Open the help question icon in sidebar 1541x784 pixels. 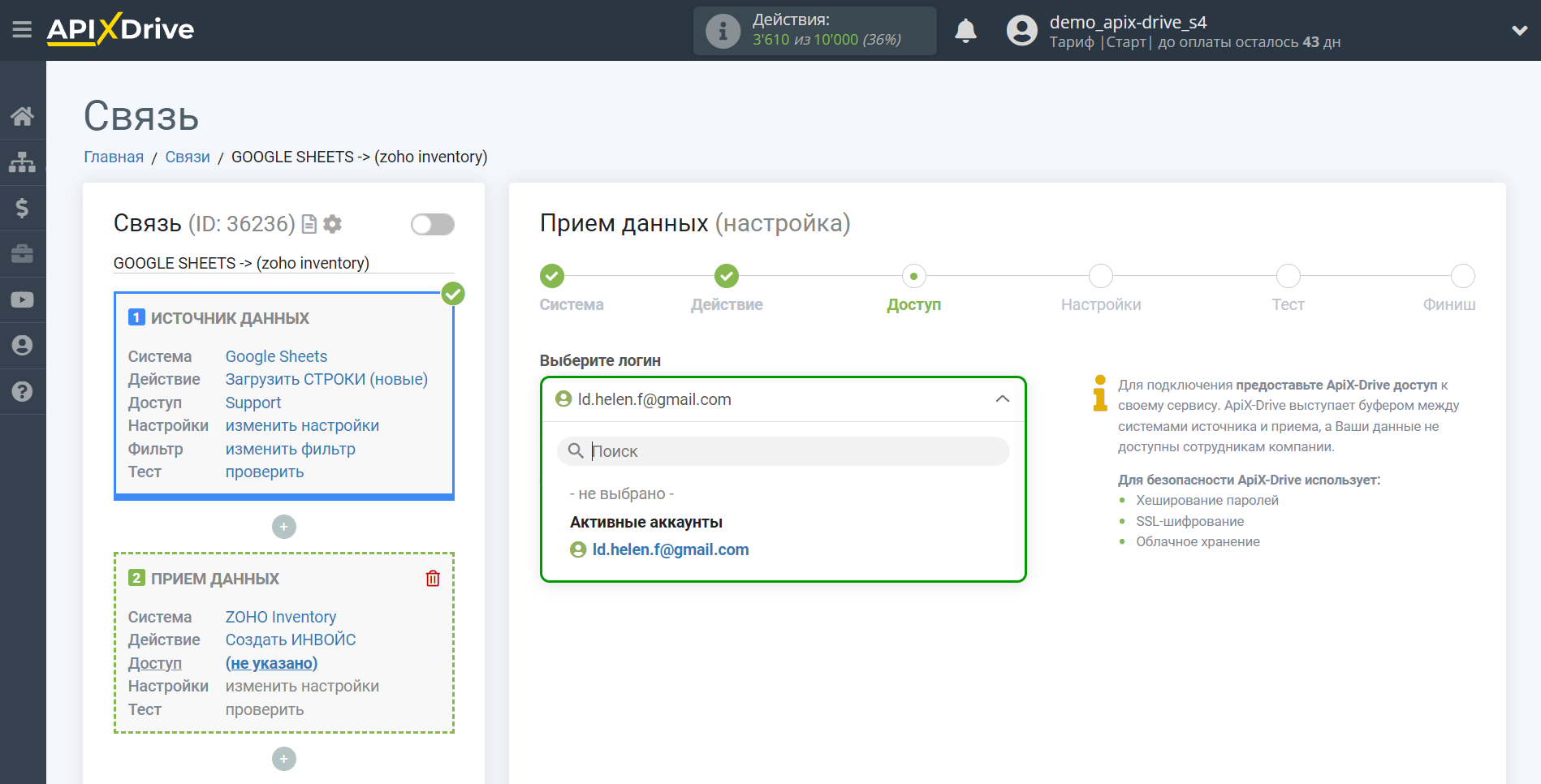coord(22,391)
